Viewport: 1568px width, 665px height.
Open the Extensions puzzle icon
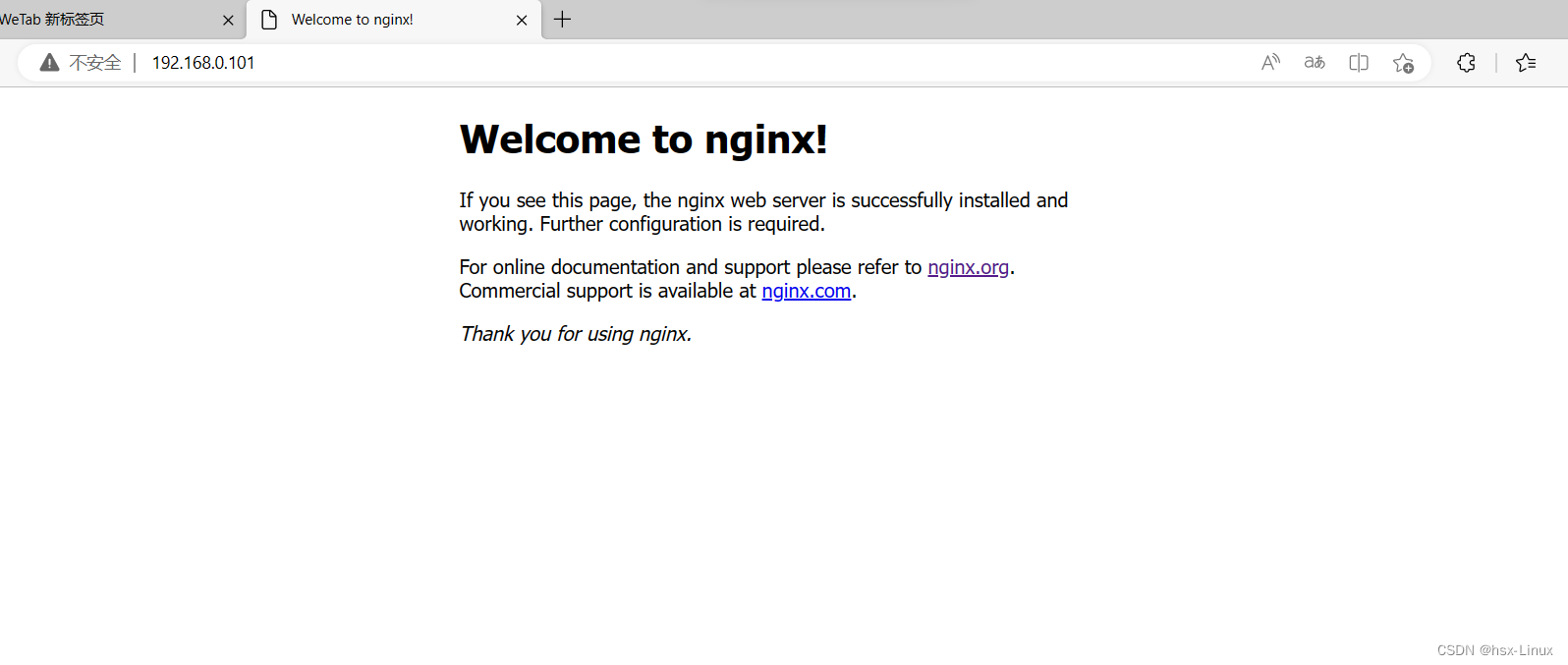point(1466,63)
